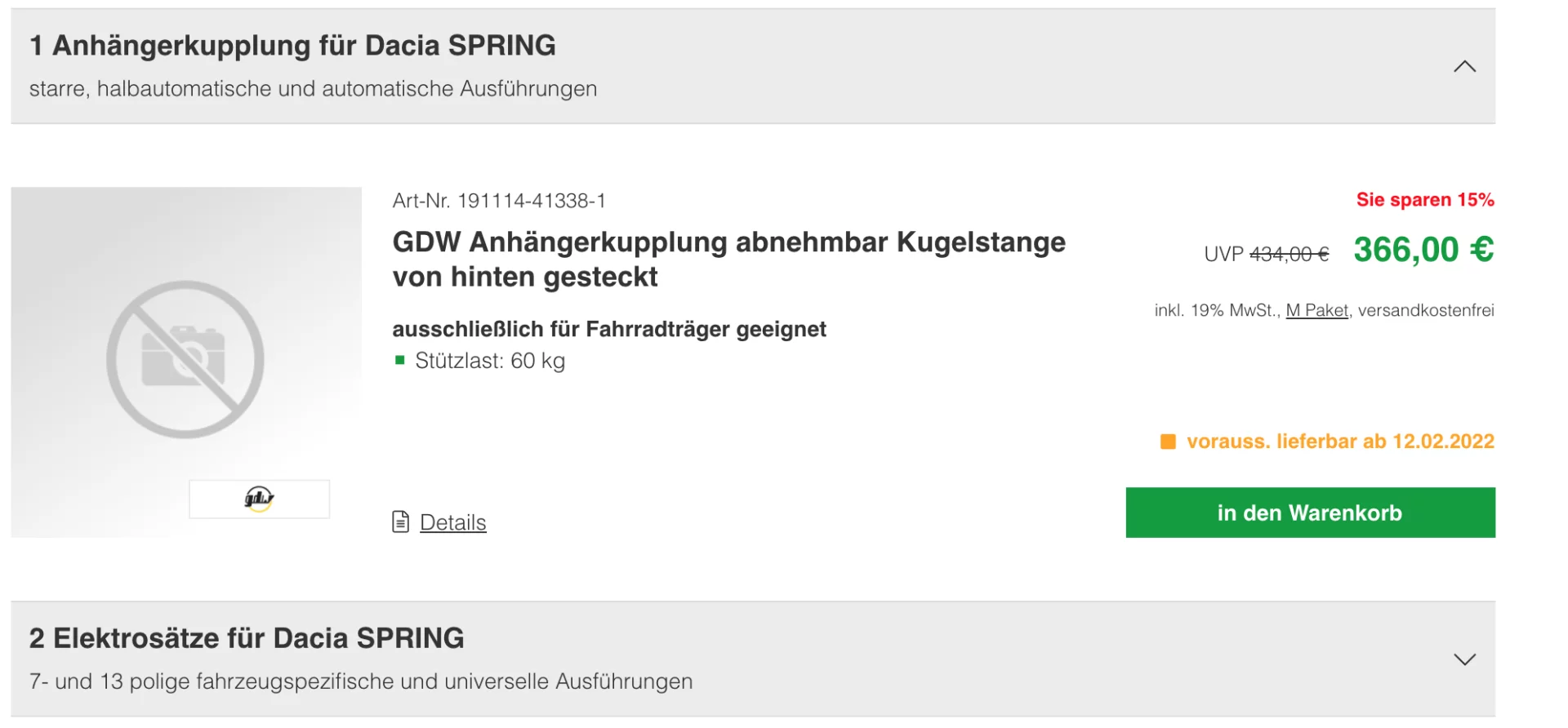Click the '1 Anhängerkupplung für Dacia SPRING' heading
This screenshot has width=1568, height=728.
[292, 46]
